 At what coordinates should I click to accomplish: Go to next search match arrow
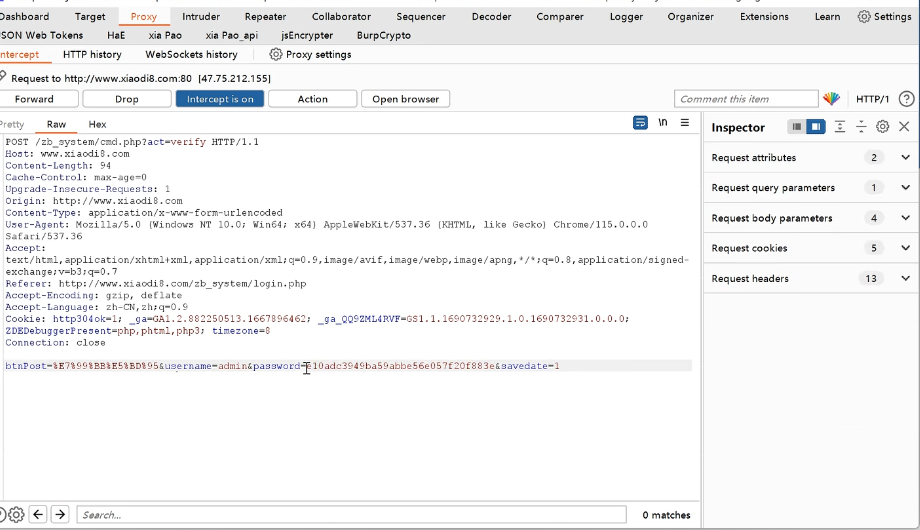pos(60,514)
